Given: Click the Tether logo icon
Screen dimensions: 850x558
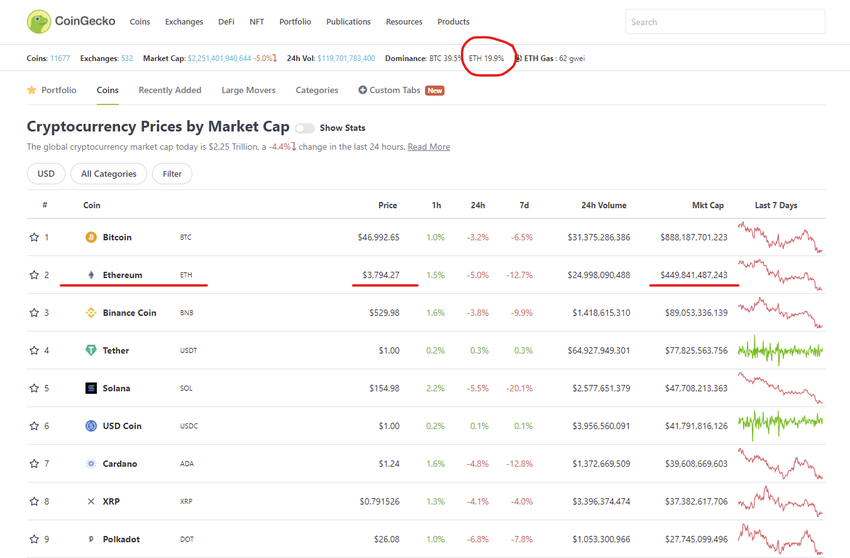Looking at the screenshot, I should (91, 350).
